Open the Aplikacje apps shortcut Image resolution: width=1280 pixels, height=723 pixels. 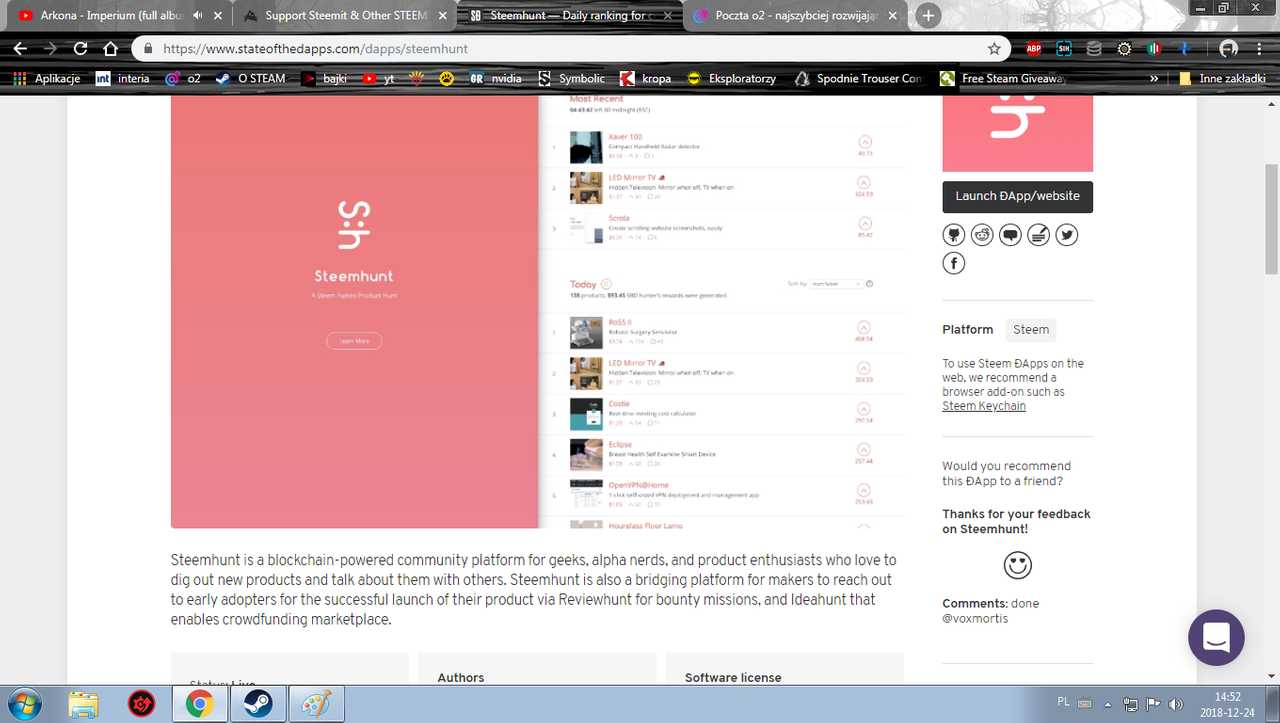46,78
